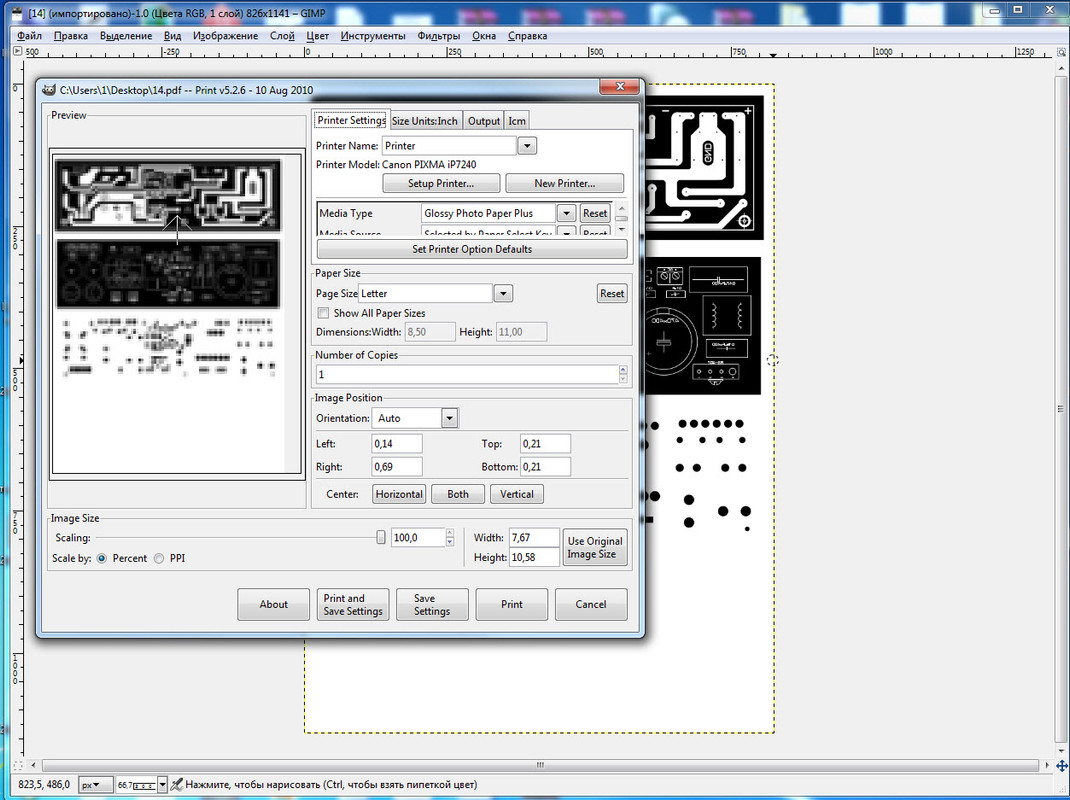Open Цвет menu
The height and width of the screenshot is (800, 1070).
pos(317,35)
